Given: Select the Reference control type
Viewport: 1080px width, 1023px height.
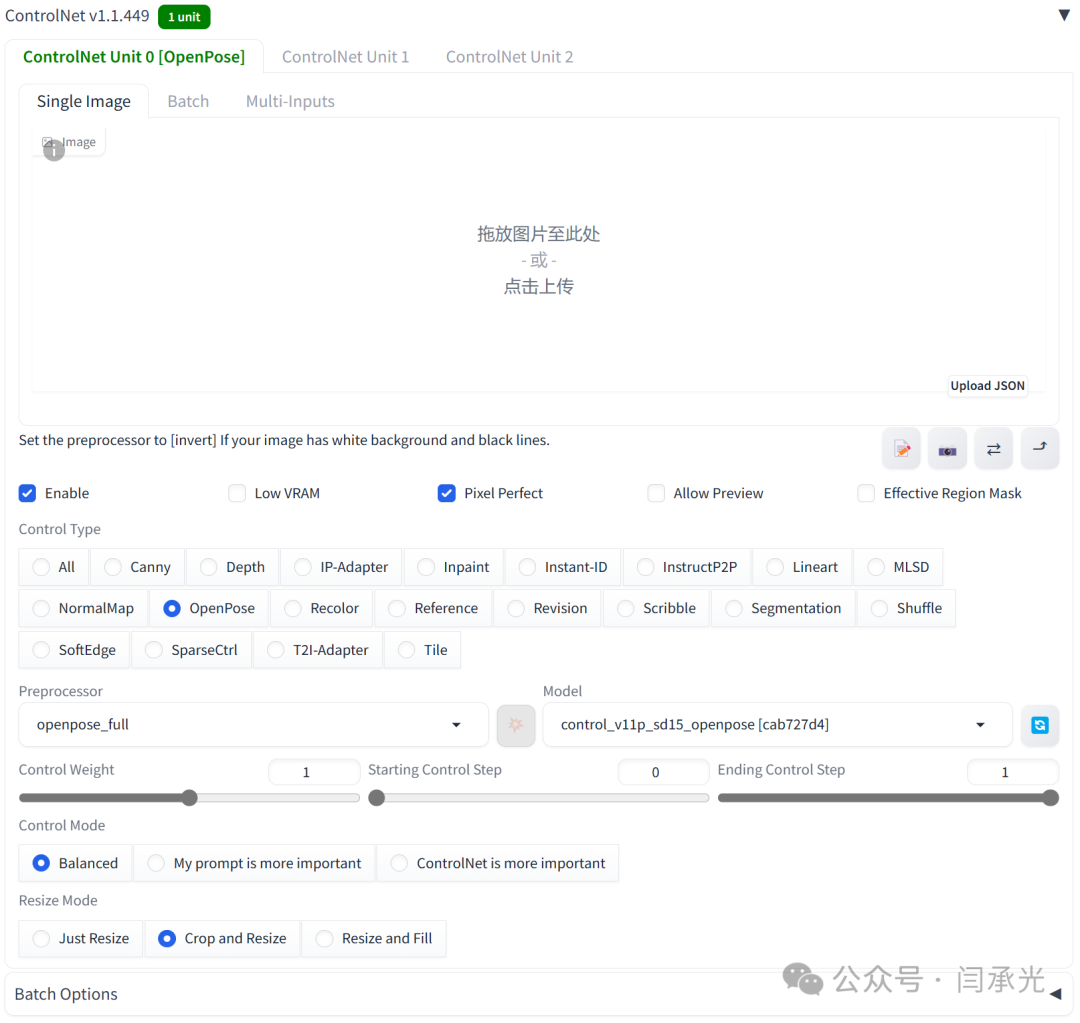Looking at the screenshot, I should (x=433, y=608).
